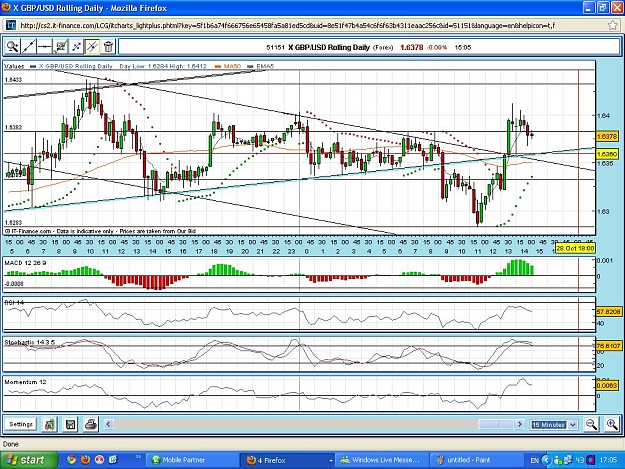Click the chart scrollbar left arrow

pos(108,424)
